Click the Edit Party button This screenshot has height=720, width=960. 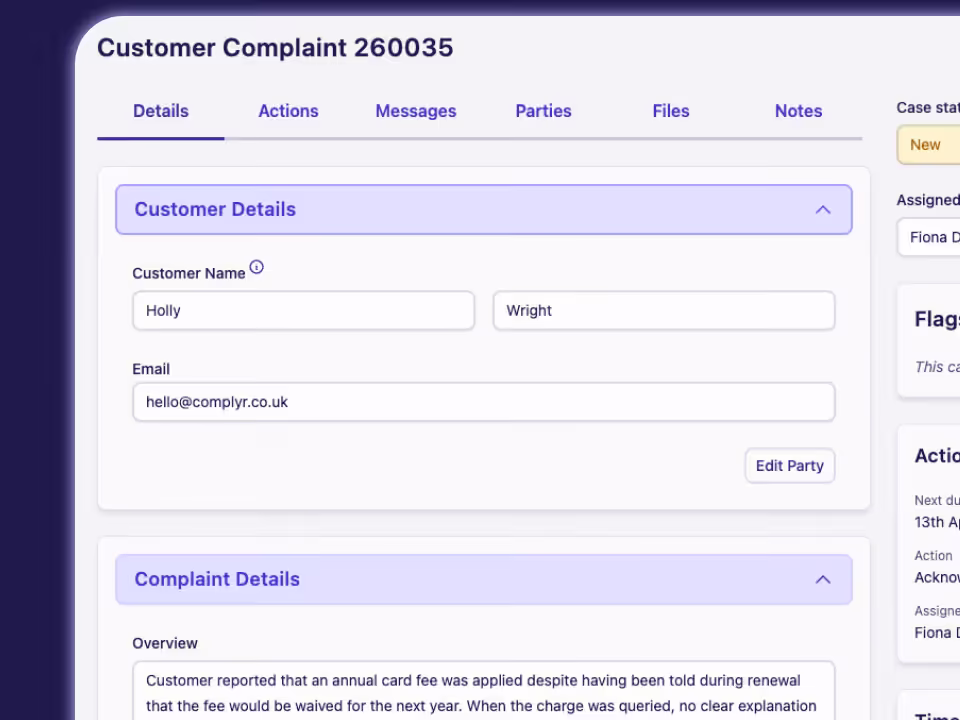click(790, 465)
